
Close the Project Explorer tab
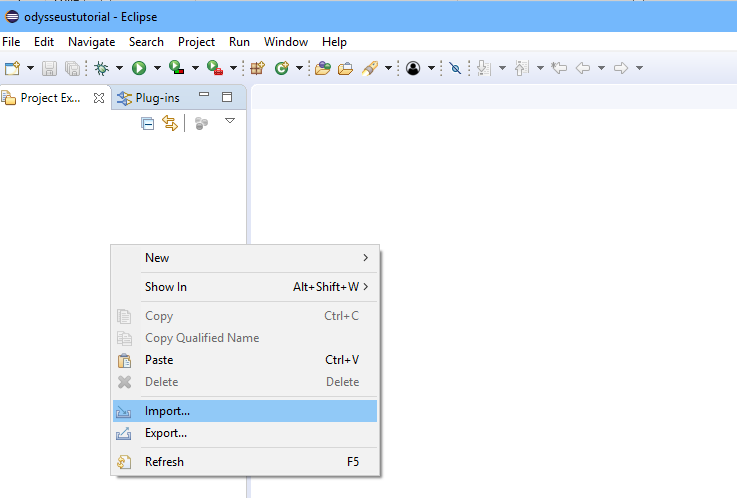[99, 98]
